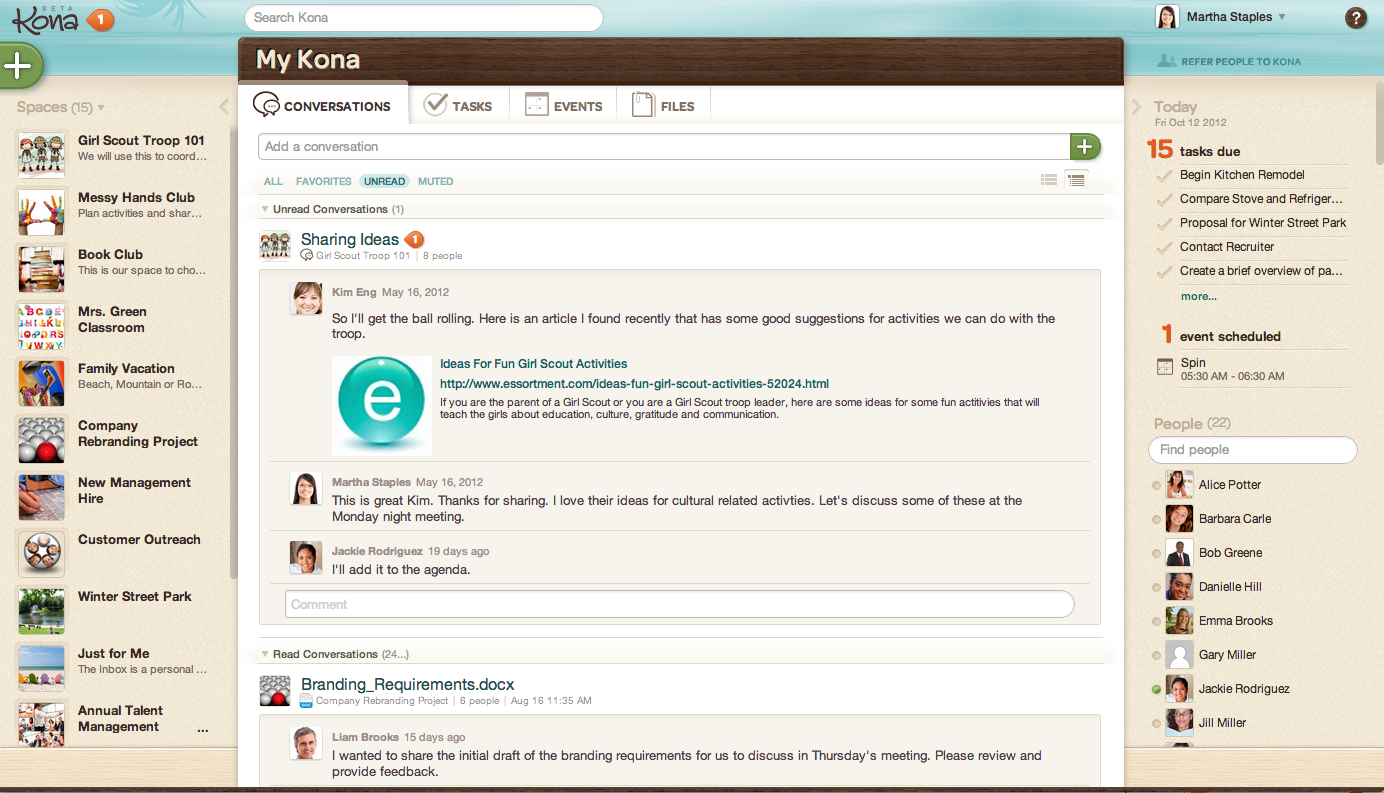This screenshot has width=1384, height=793.
Task: Open Branding_Requirements.docx conversation
Action: coord(408,684)
